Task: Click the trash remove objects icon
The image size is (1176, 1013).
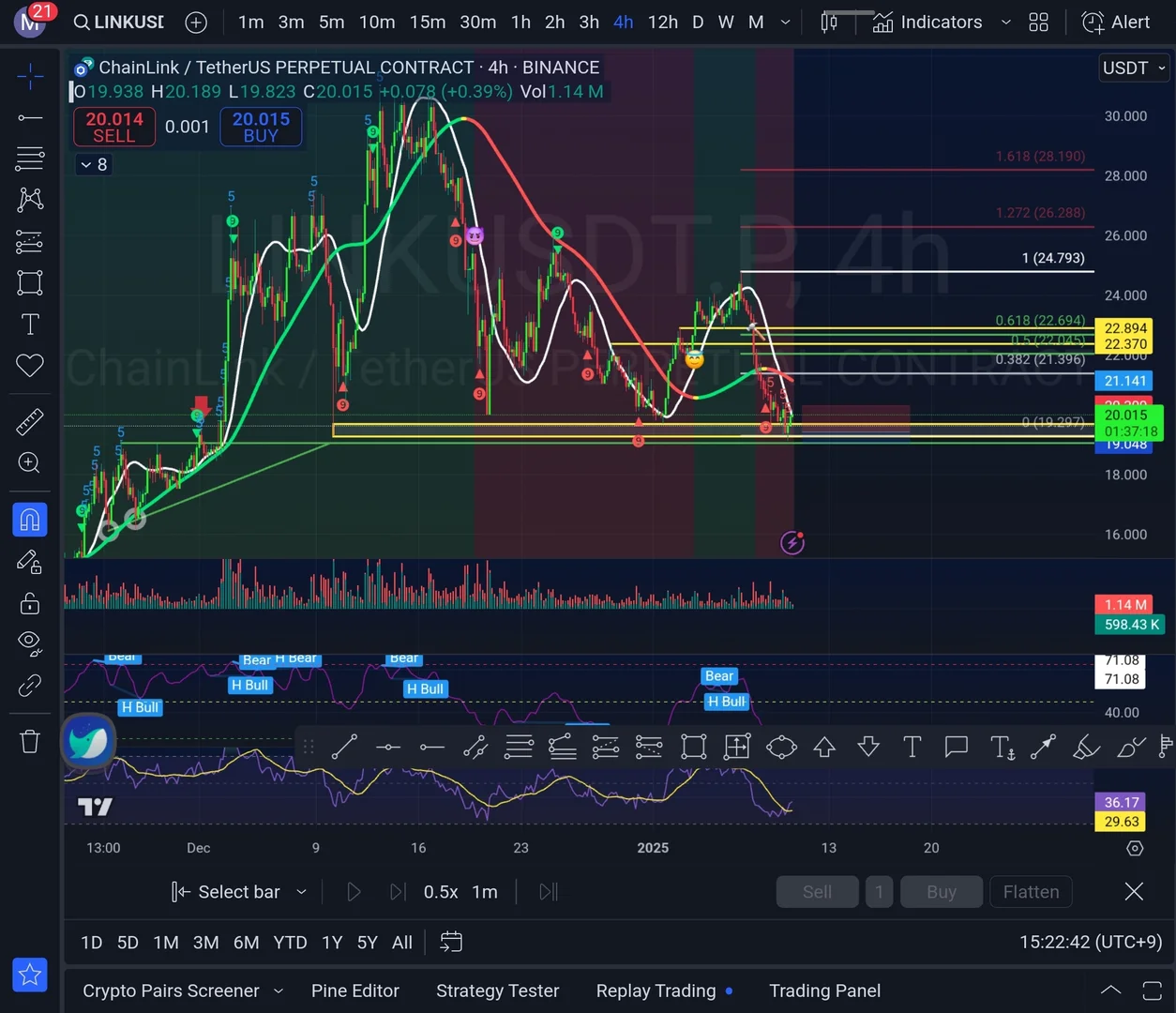Action: [x=30, y=742]
